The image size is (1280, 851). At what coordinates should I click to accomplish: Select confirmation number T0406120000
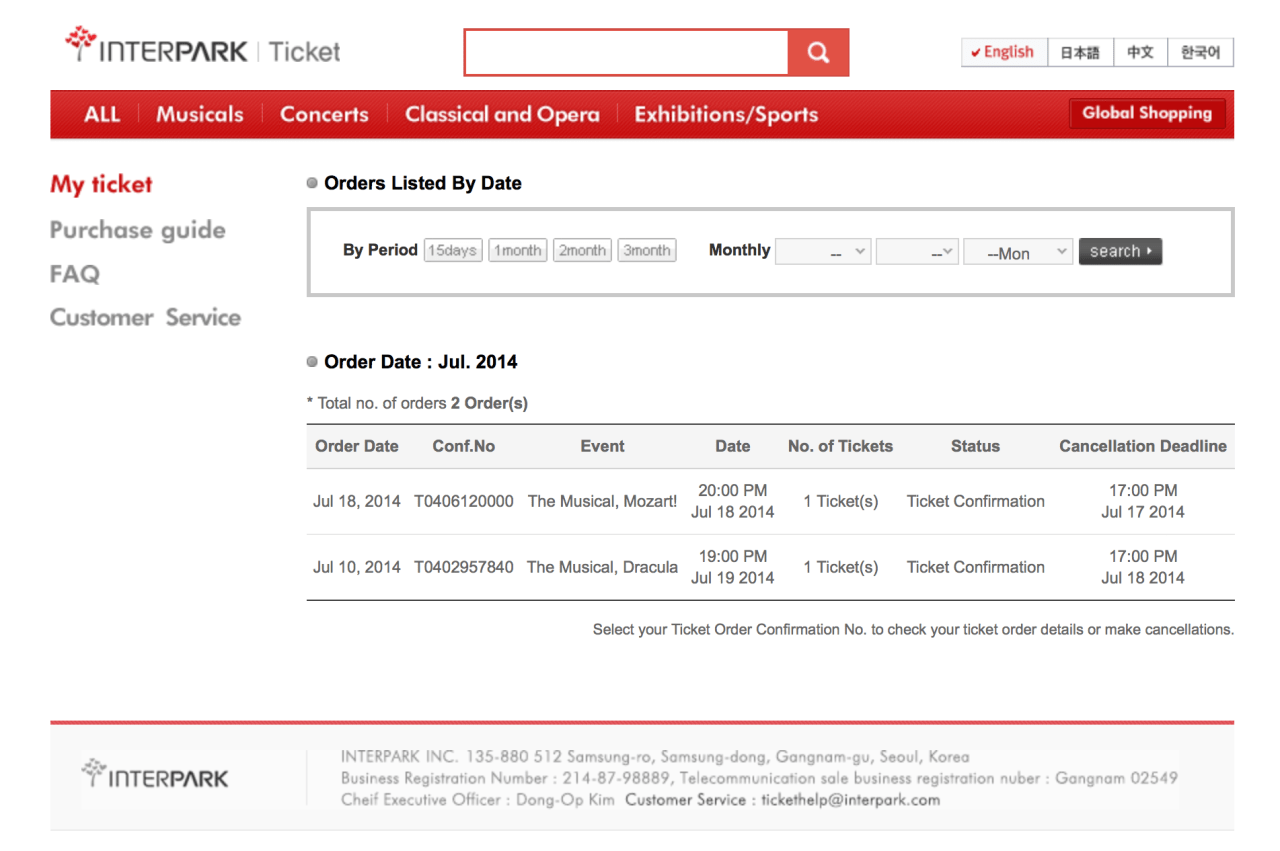tap(463, 501)
